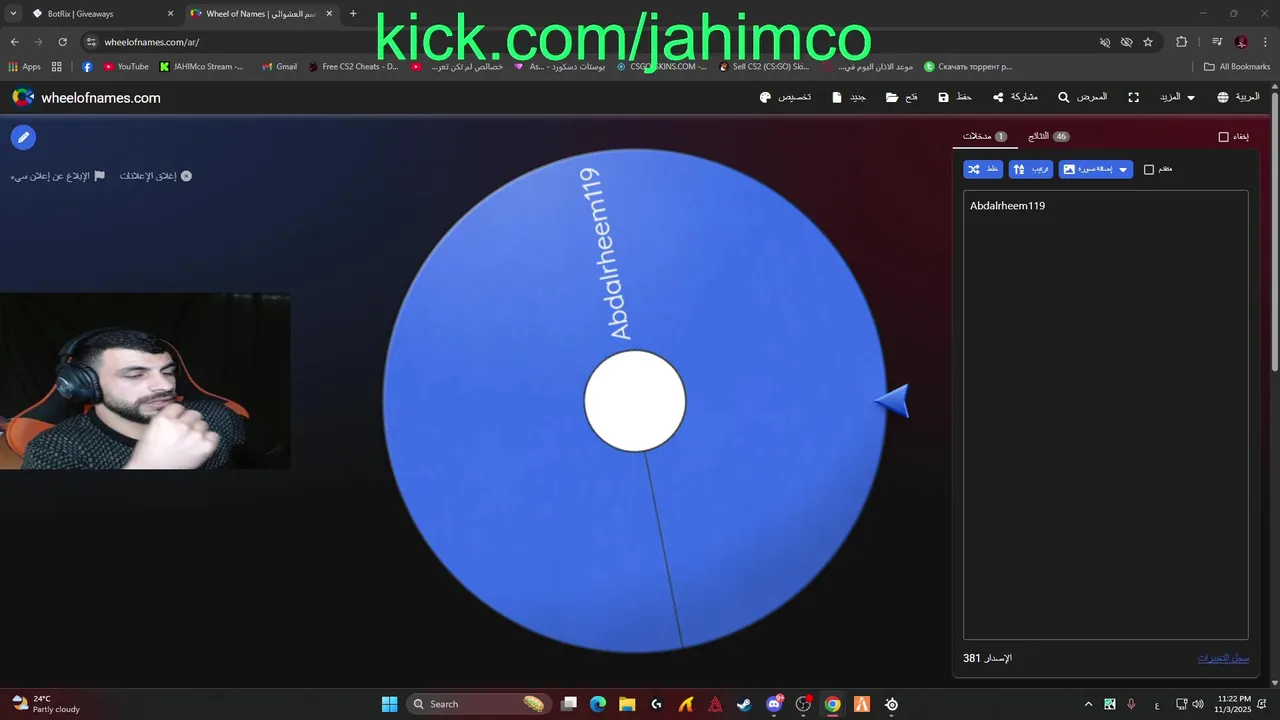The width and height of the screenshot is (1280, 720).
Task: Open the JAHIMco Stream bookmark
Action: pyautogui.click(x=201, y=67)
